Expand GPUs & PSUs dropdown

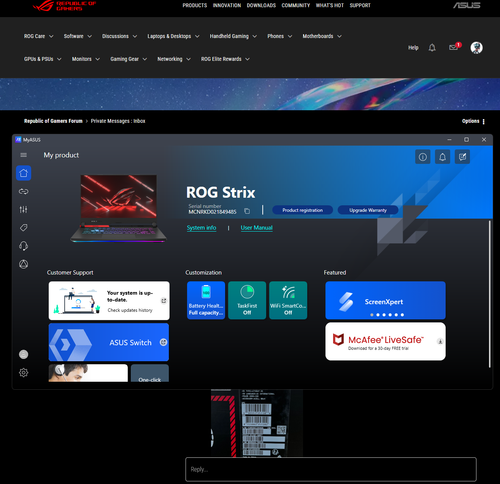click(x=42, y=59)
